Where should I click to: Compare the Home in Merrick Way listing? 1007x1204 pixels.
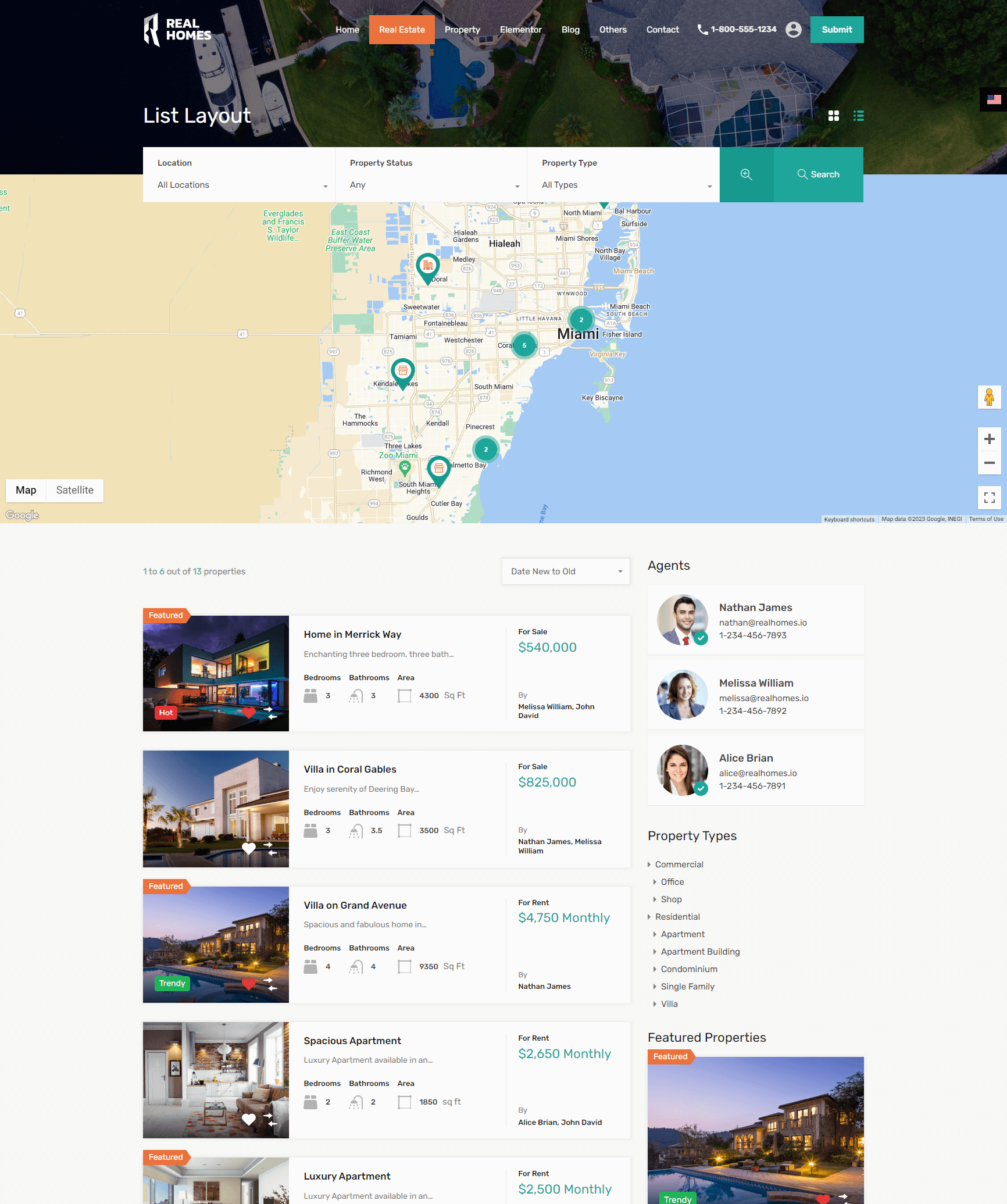(270, 713)
